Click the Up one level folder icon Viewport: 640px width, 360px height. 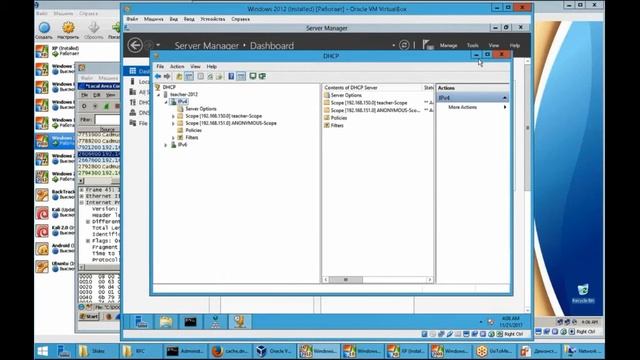(179, 76)
